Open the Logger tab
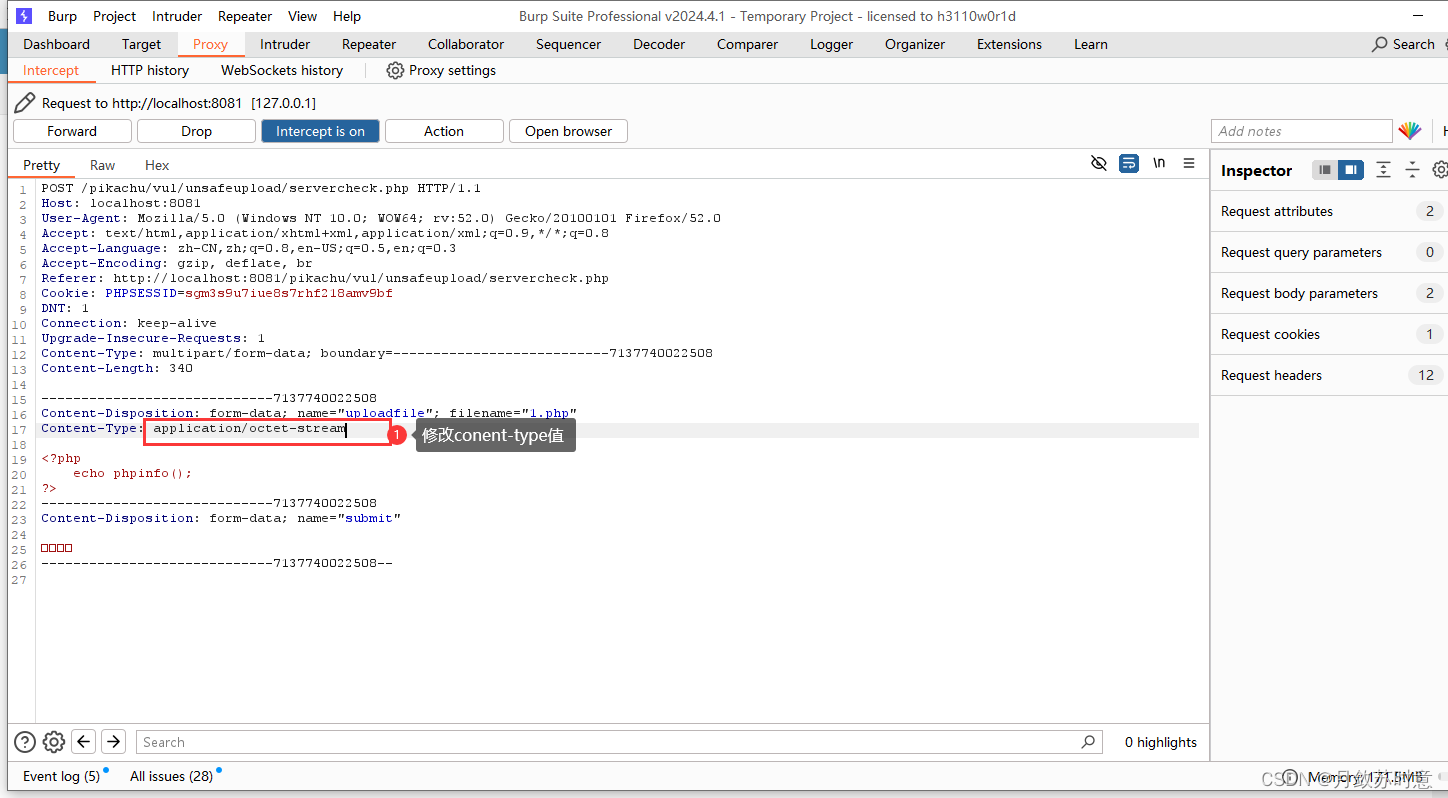1448x798 pixels. [x=831, y=44]
